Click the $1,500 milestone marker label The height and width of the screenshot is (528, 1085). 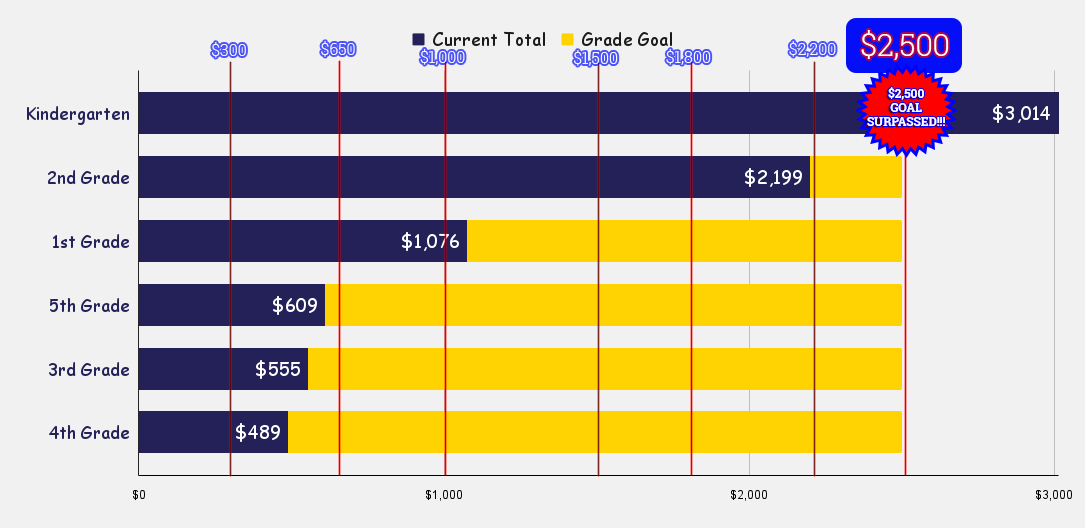pyautogui.click(x=595, y=59)
